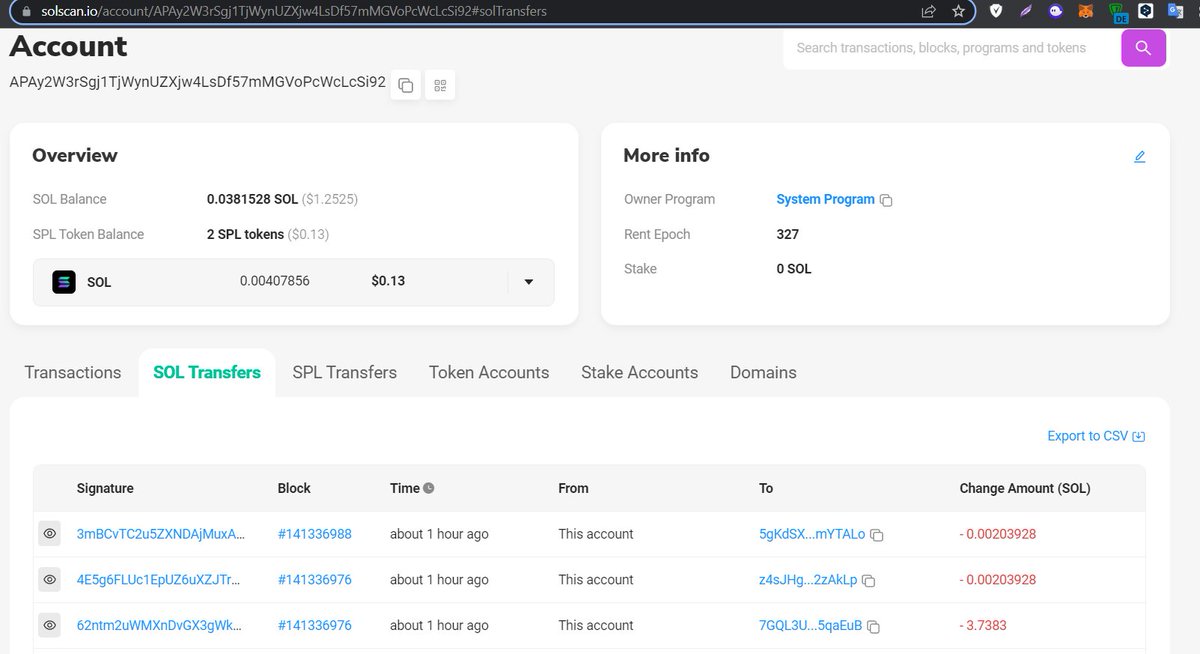Click the Rent Epoch value 327
Screen dimensions: 1200x654
pyautogui.click(x=788, y=234)
